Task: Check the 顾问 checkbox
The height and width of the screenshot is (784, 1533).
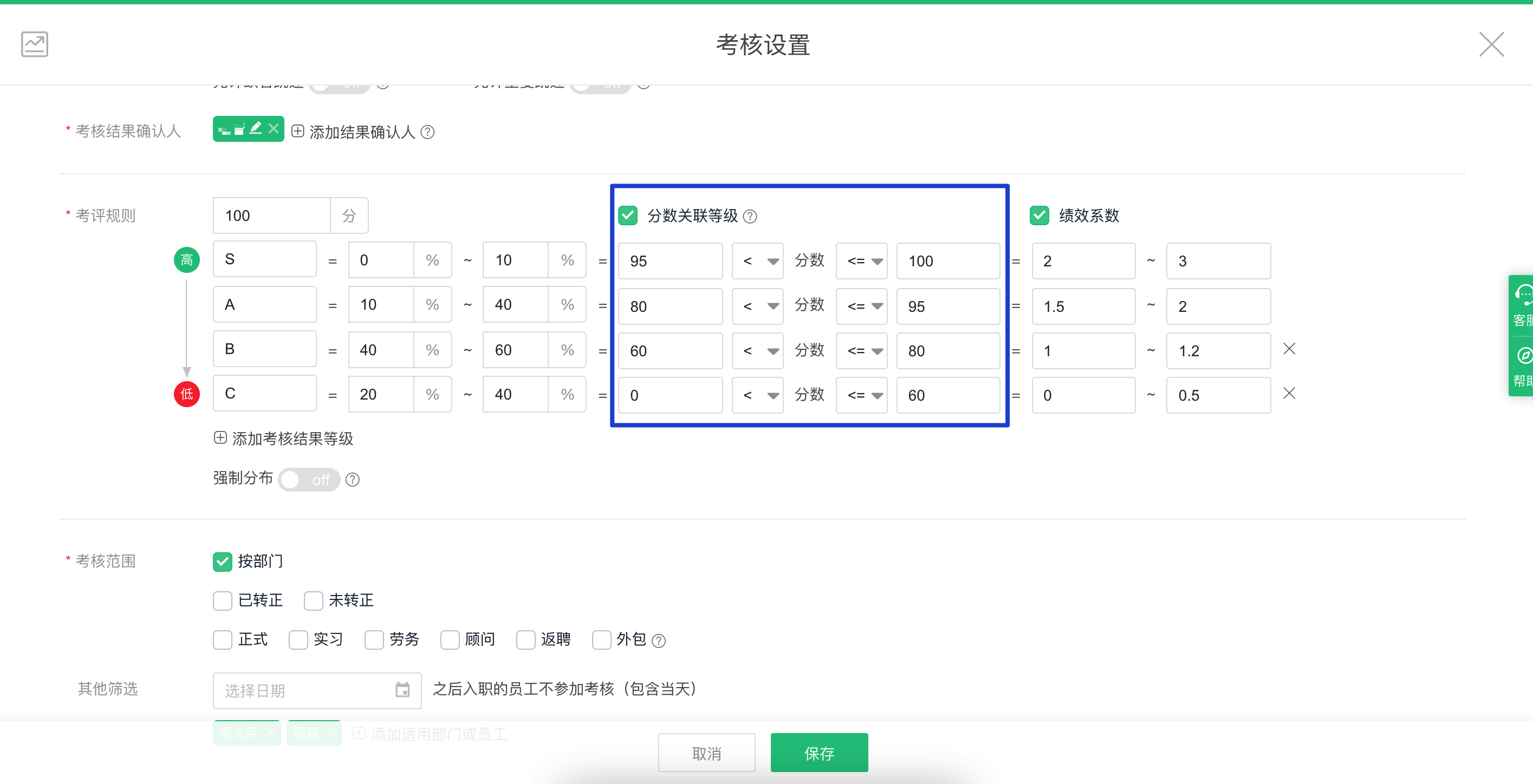Action: (449, 640)
